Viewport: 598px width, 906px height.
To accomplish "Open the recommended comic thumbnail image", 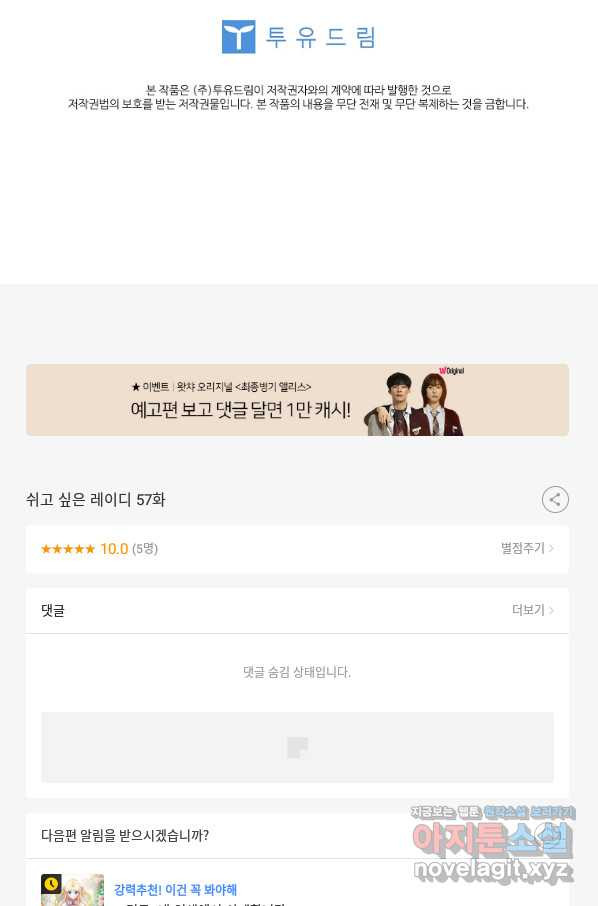I will (x=72, y=890).
